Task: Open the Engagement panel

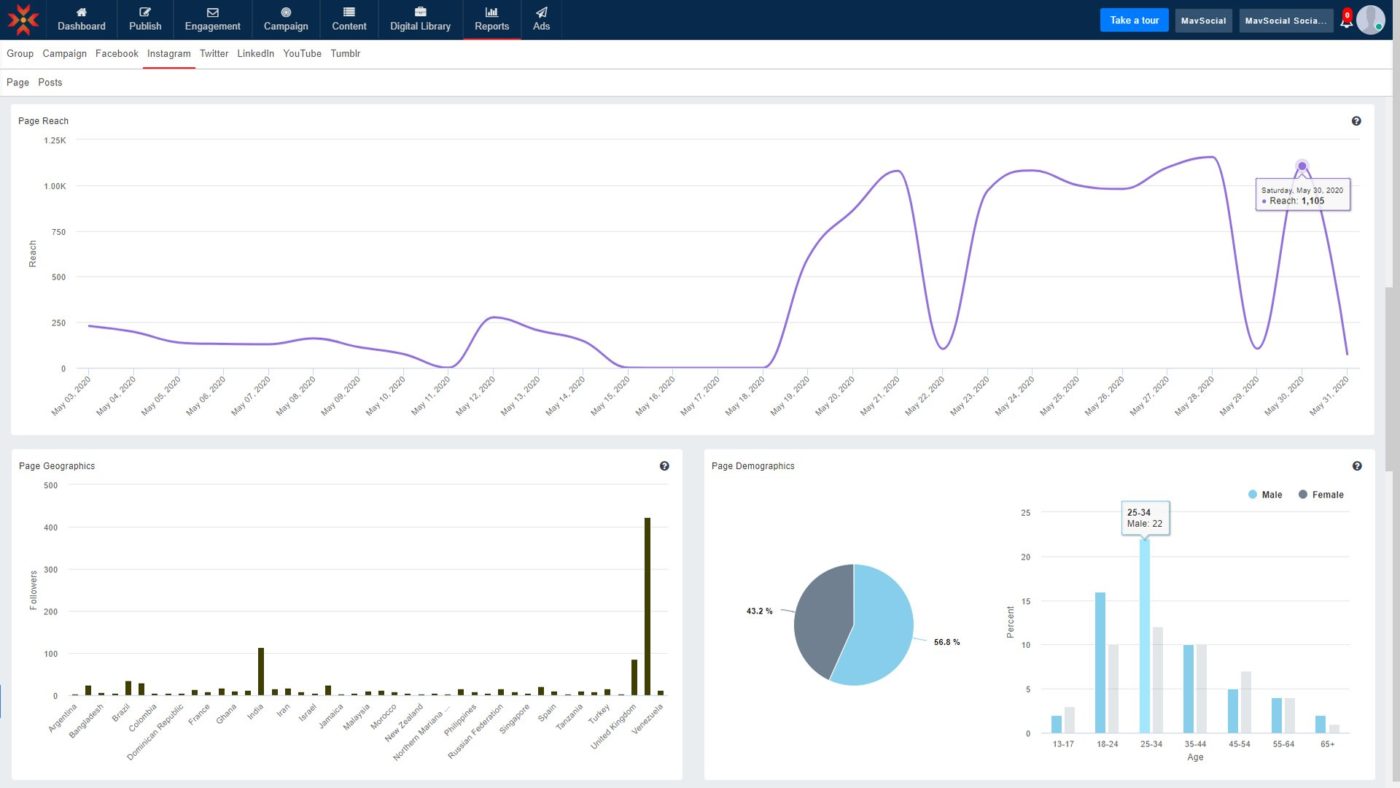Action: pyautogui.click(x=212, y=20)
